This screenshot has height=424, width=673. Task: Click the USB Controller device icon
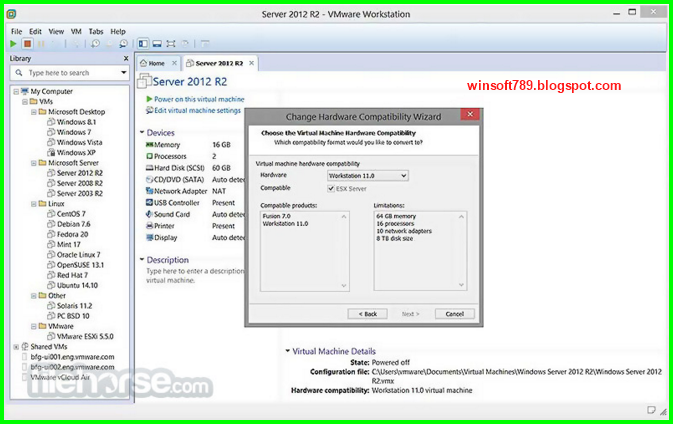149,203
